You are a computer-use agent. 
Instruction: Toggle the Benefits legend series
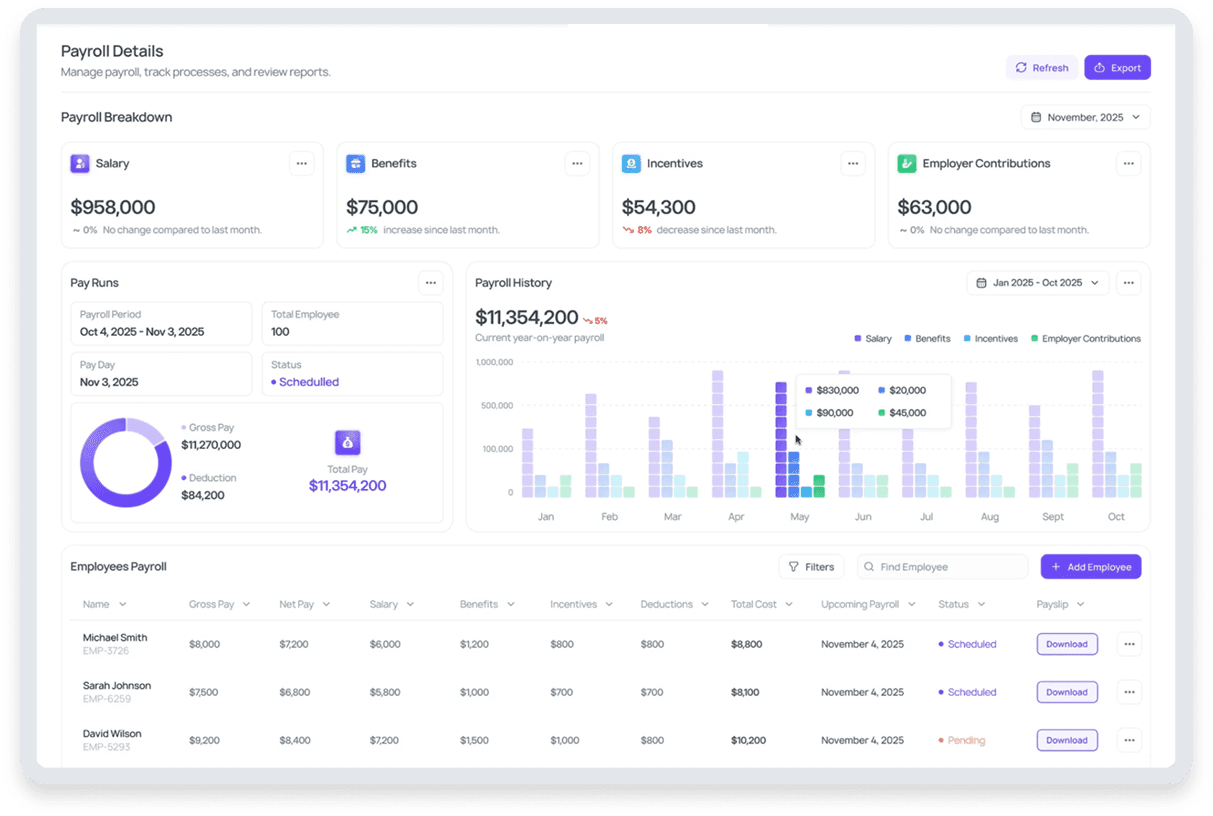927,339
